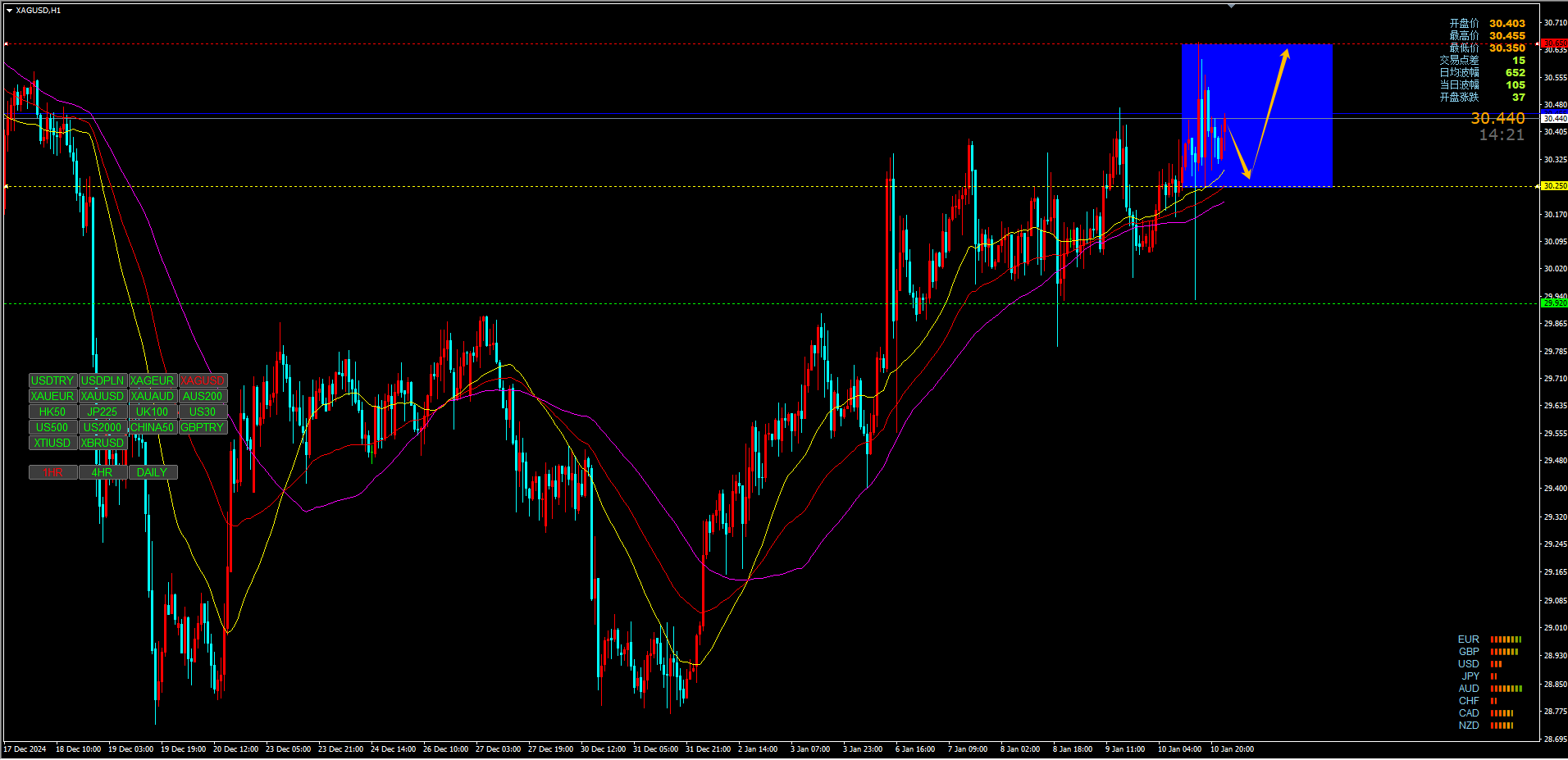Click the CHF strength row label

point(1469,701)
